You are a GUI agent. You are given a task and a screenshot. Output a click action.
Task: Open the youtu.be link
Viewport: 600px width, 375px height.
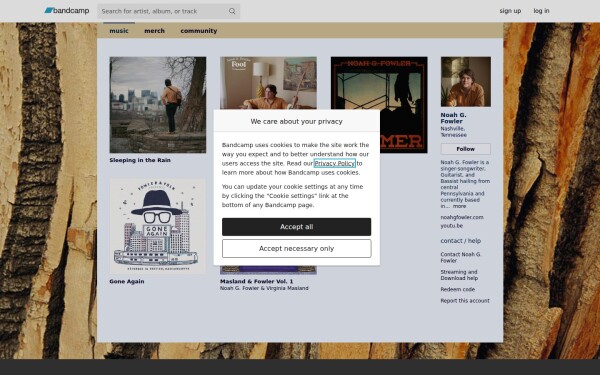[x=452, y=226]
